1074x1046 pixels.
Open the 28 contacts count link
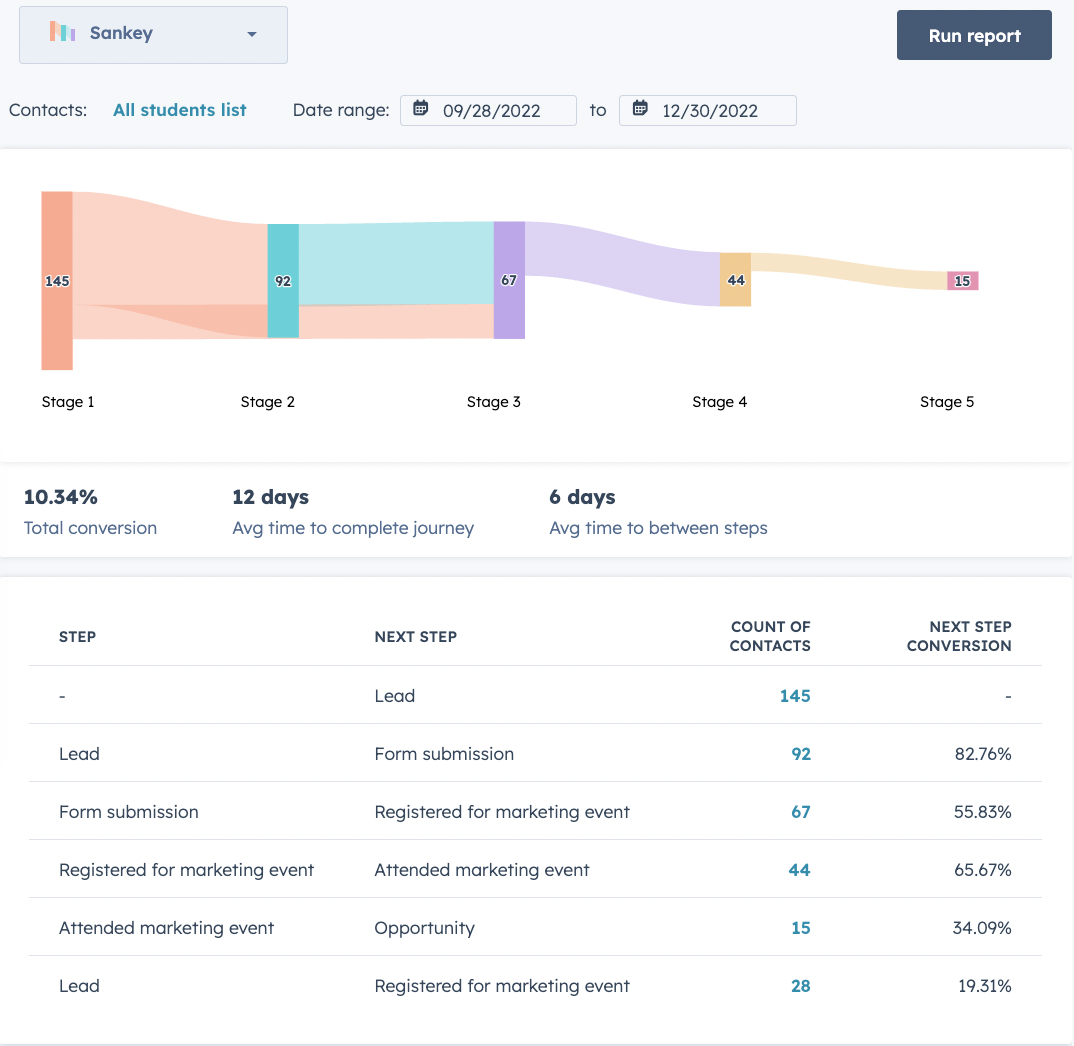tap(801, 986)
